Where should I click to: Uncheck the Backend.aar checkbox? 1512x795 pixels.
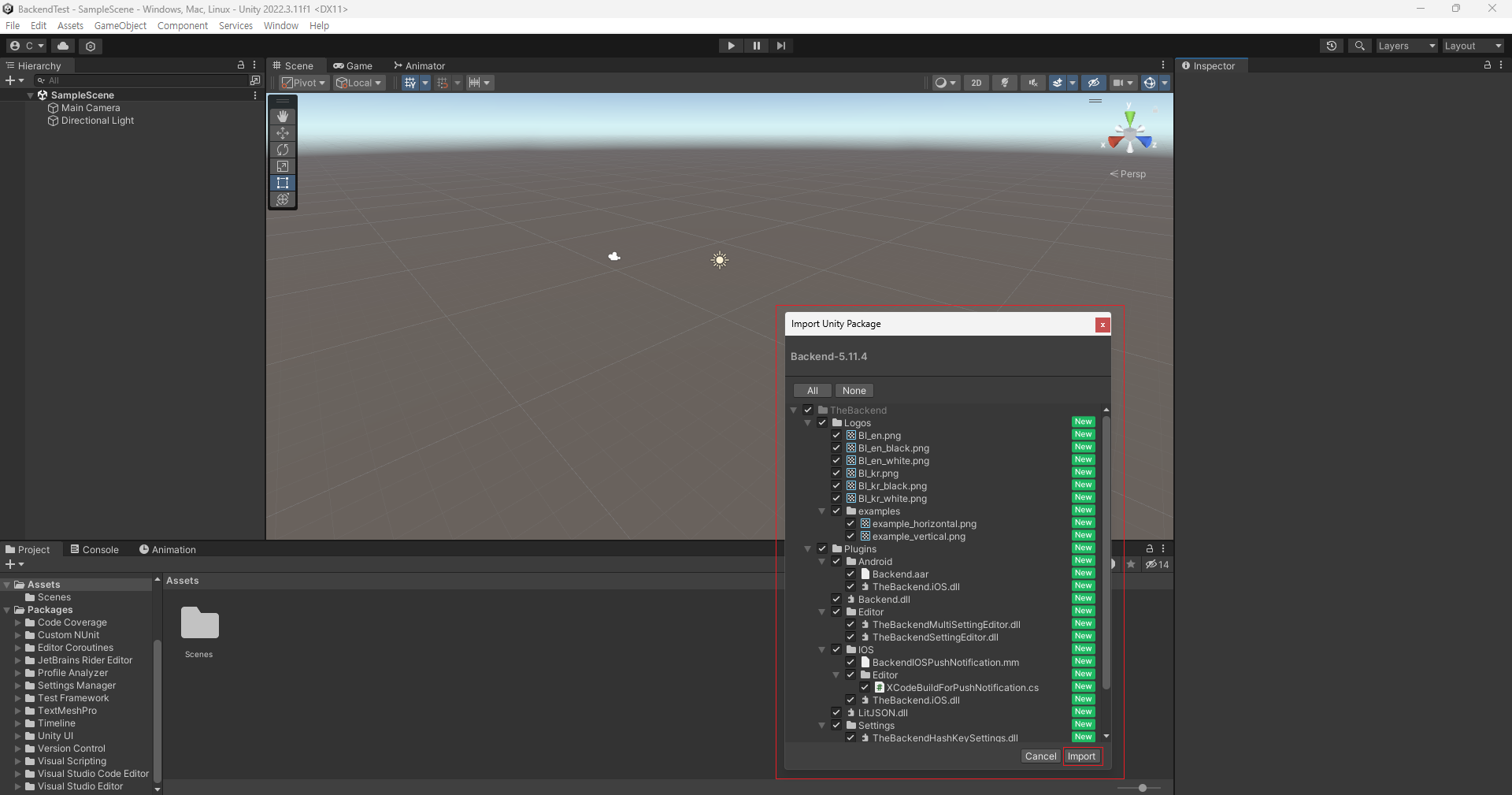(850, 574)
